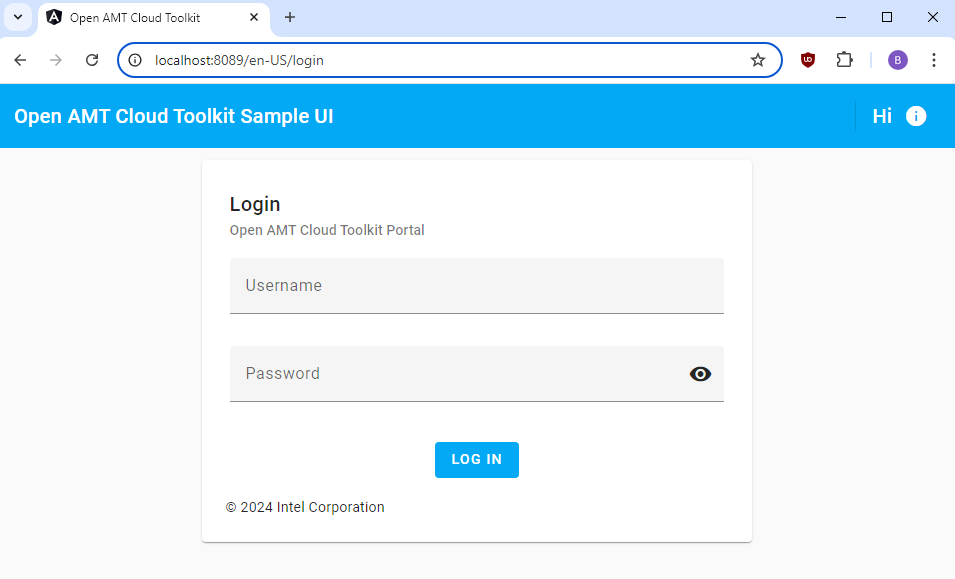Click the 2024 Intel Corporation copyright text
This screenshot has height=579, width=955.
305,507
